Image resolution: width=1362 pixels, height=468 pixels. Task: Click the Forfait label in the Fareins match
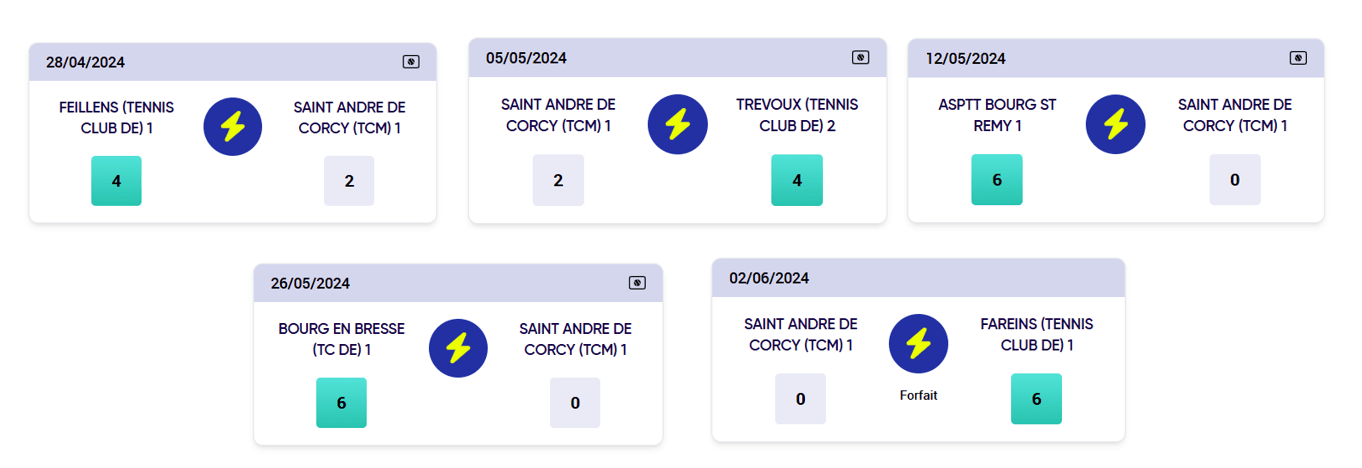(x=918, y=395)
